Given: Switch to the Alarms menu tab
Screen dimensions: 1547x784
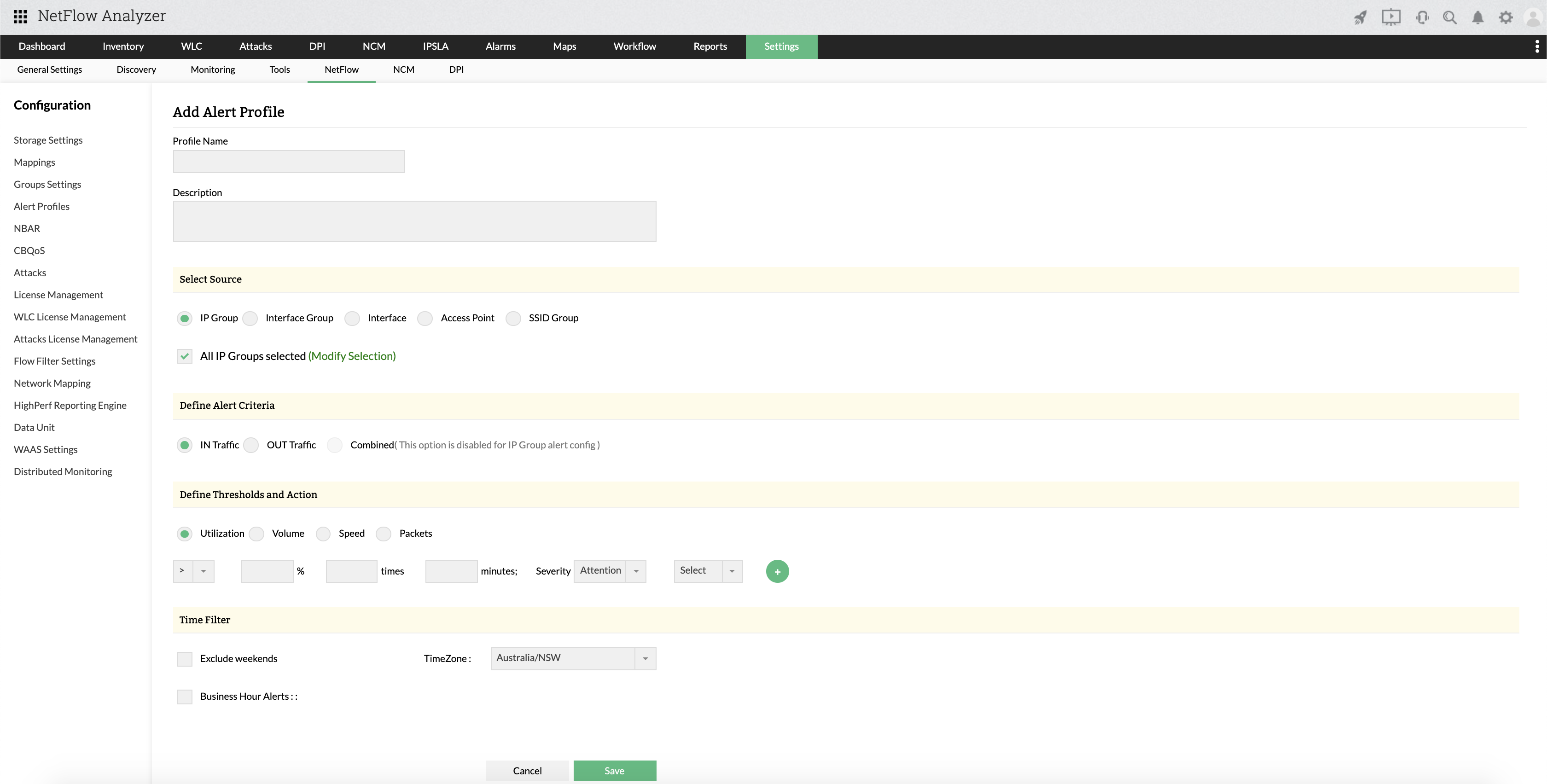Looking at the screenshot, I should (x=500, y=46).
